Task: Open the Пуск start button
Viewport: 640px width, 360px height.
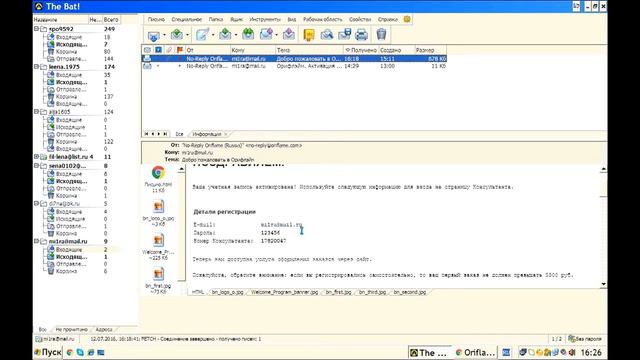Action: [48, 352]
